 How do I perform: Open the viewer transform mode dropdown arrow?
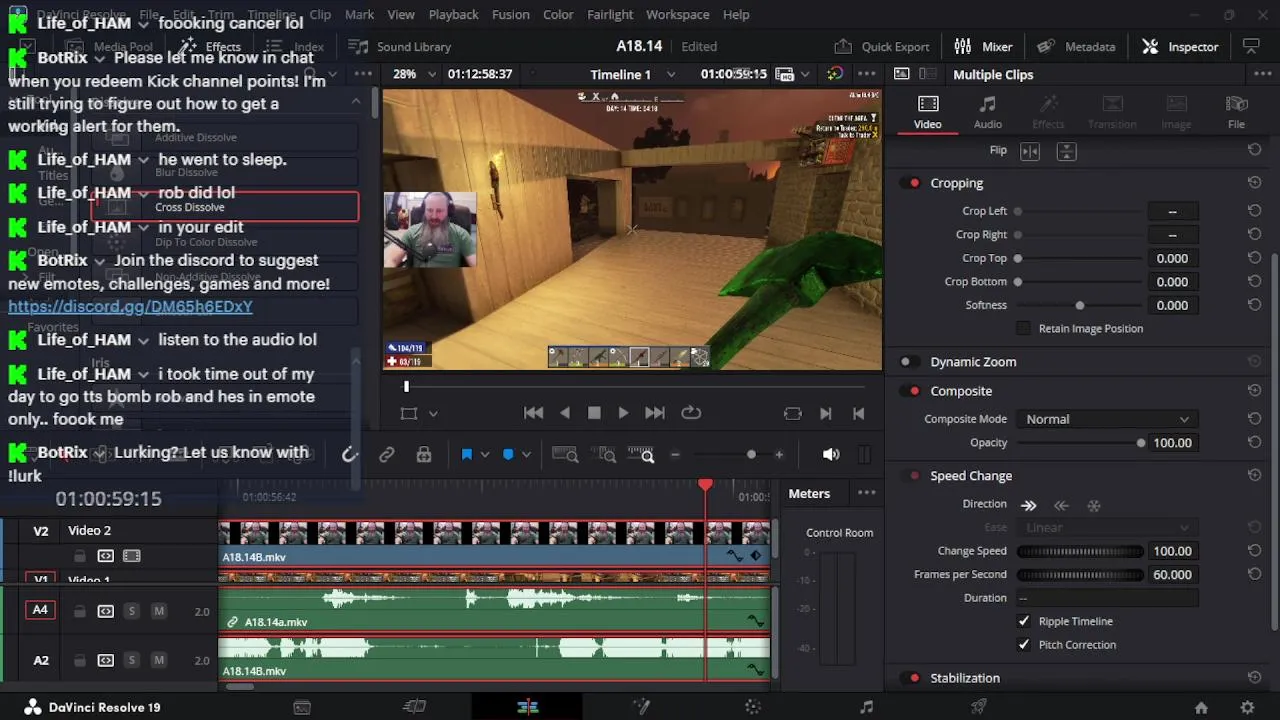coord(433,413)
